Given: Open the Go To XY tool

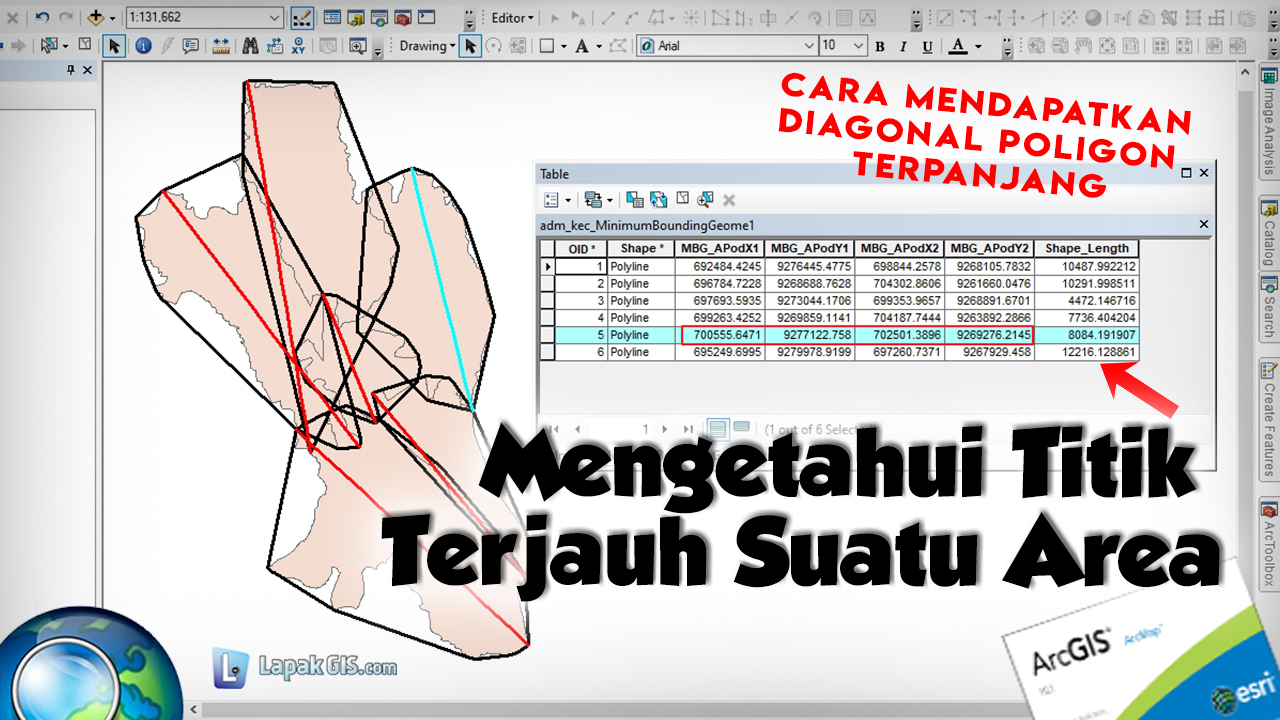Looking at the screenshot, I should (x=298, y=46).
